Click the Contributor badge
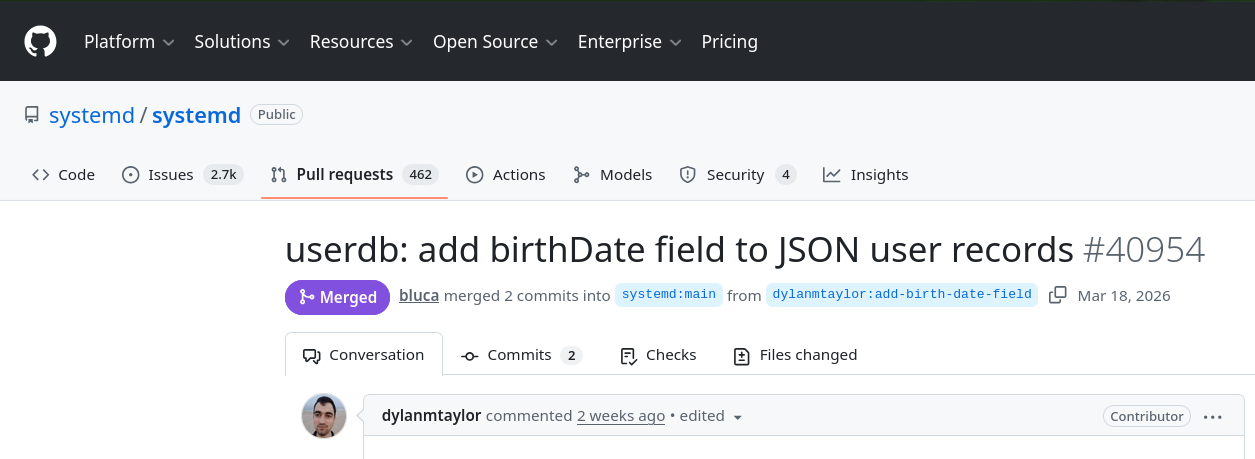Viewport: 1255px width, 459px height. 1147,416
